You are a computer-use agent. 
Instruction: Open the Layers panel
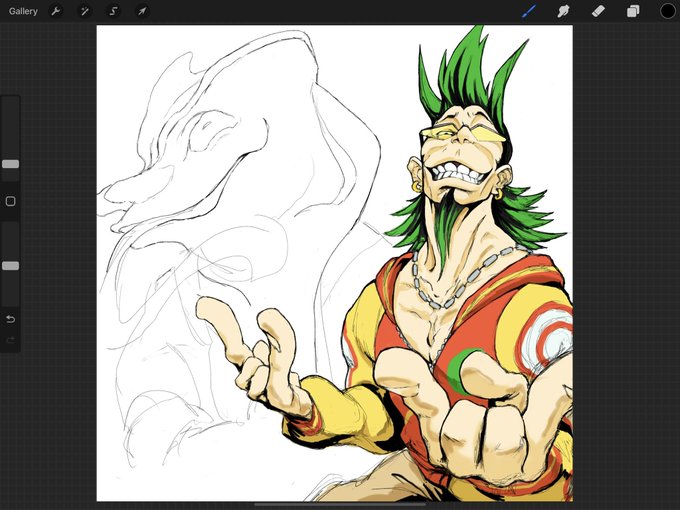pyautogui.click(x=633, y=11)
